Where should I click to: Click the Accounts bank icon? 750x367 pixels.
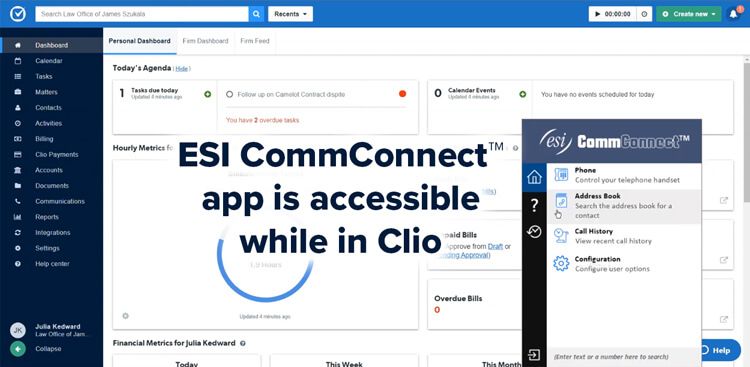tap(18, 170)
